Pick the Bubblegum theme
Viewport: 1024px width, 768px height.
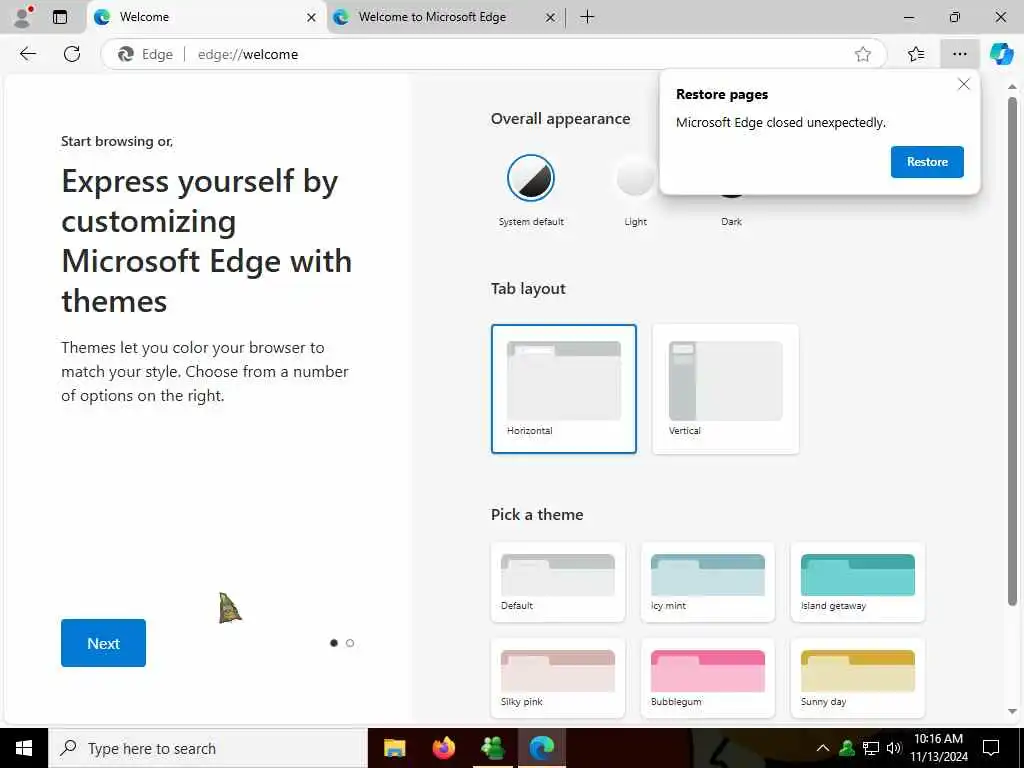[x=708, y=678]
